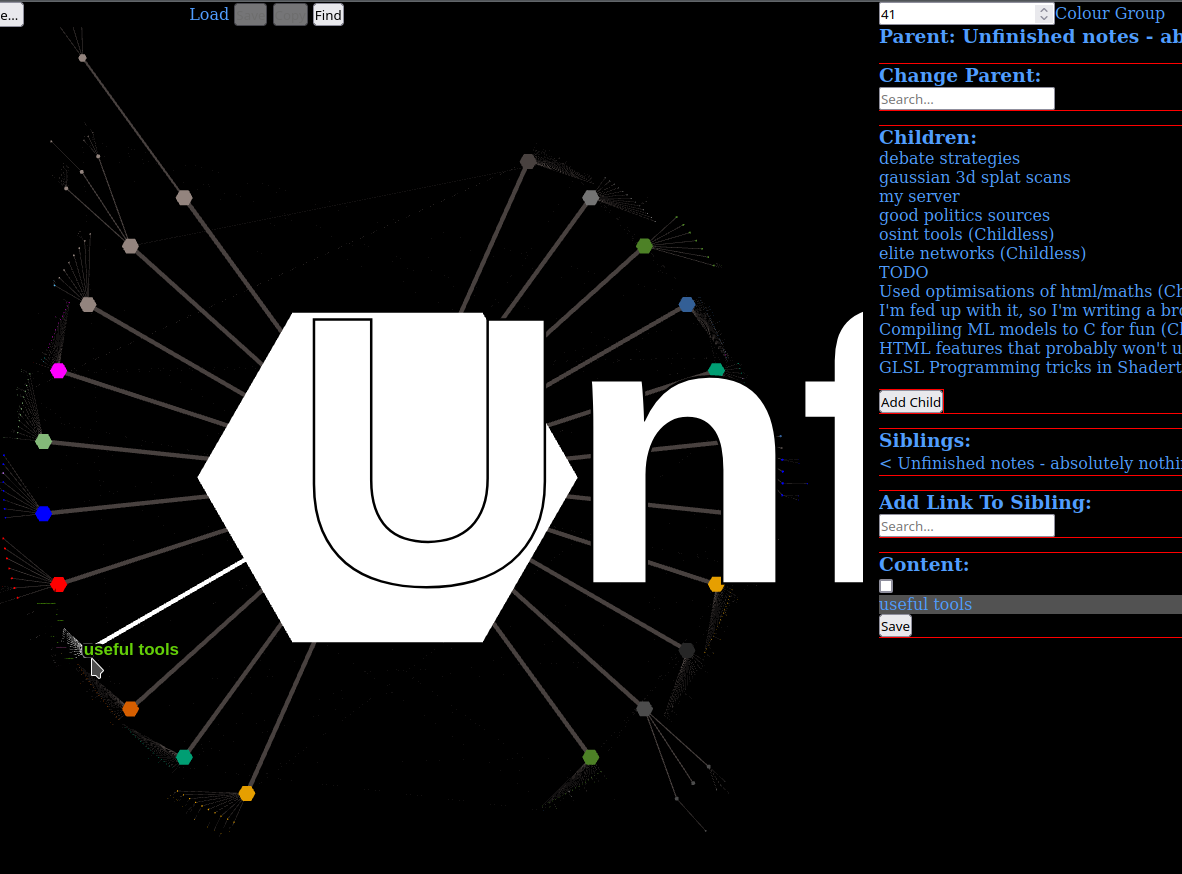The image size is (1182, 874).
Task: Click the useful tools content text area
Action: click(1030, 604)
